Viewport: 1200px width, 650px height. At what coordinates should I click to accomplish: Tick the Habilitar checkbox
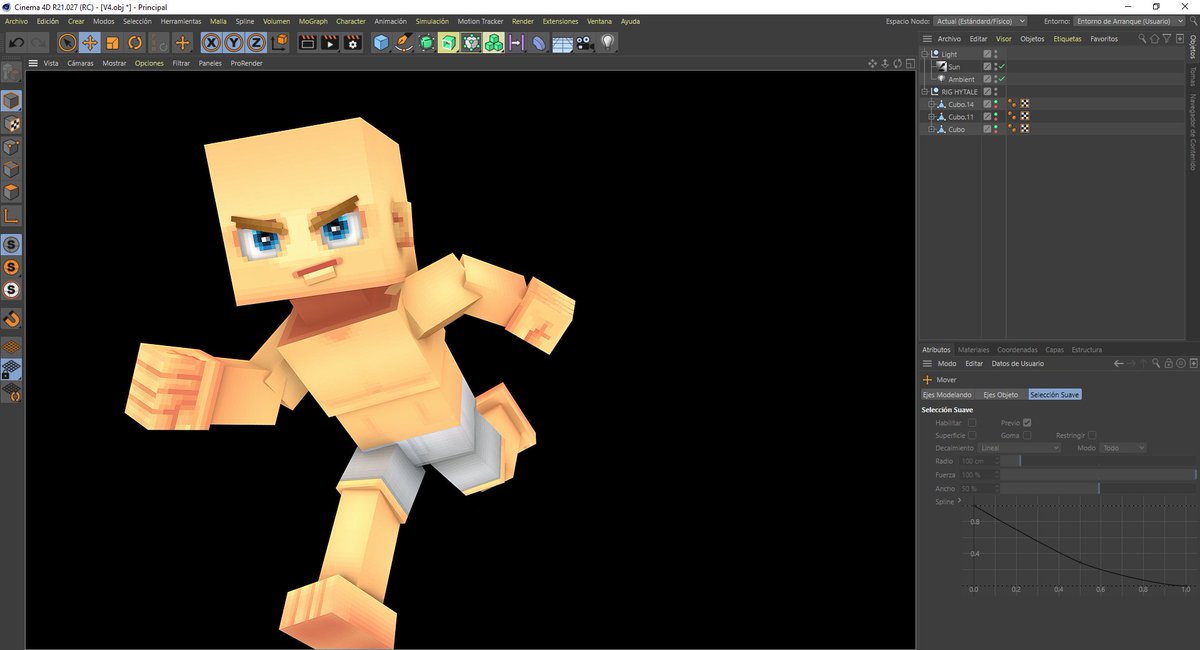click(972, 423)
